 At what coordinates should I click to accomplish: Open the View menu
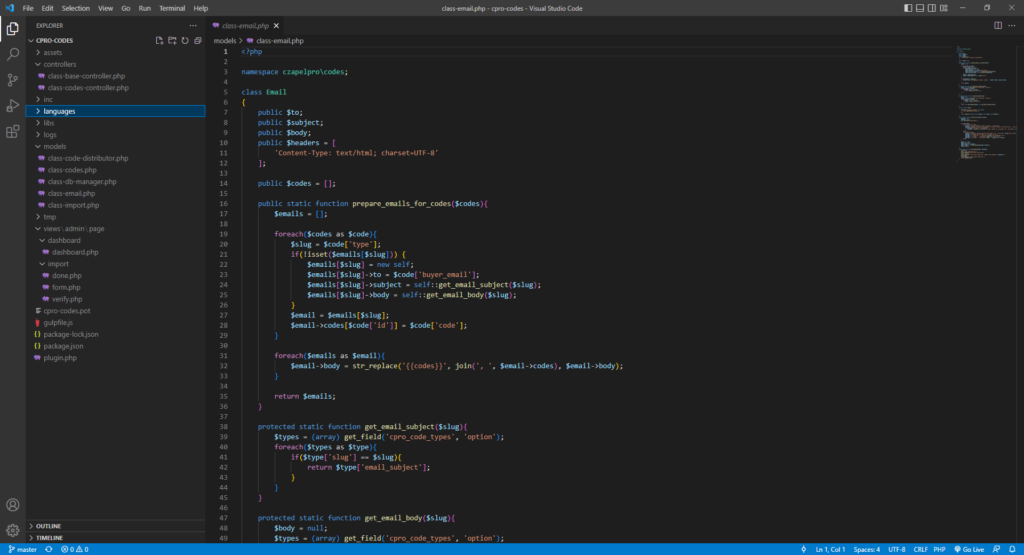tap(105, 8)
